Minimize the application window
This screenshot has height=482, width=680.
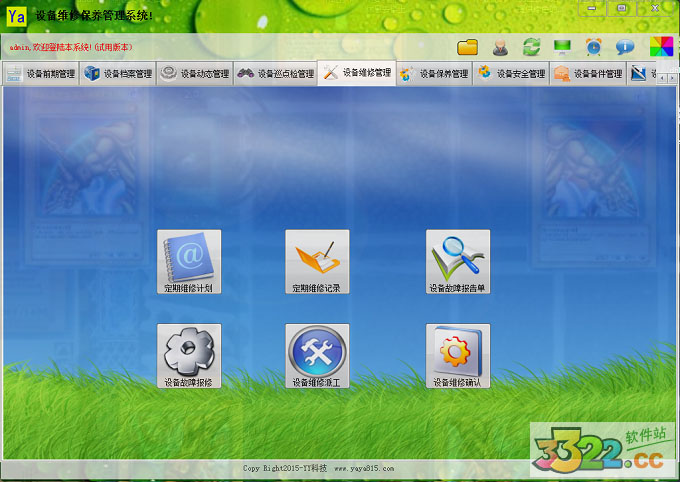(x=592, y=9)
